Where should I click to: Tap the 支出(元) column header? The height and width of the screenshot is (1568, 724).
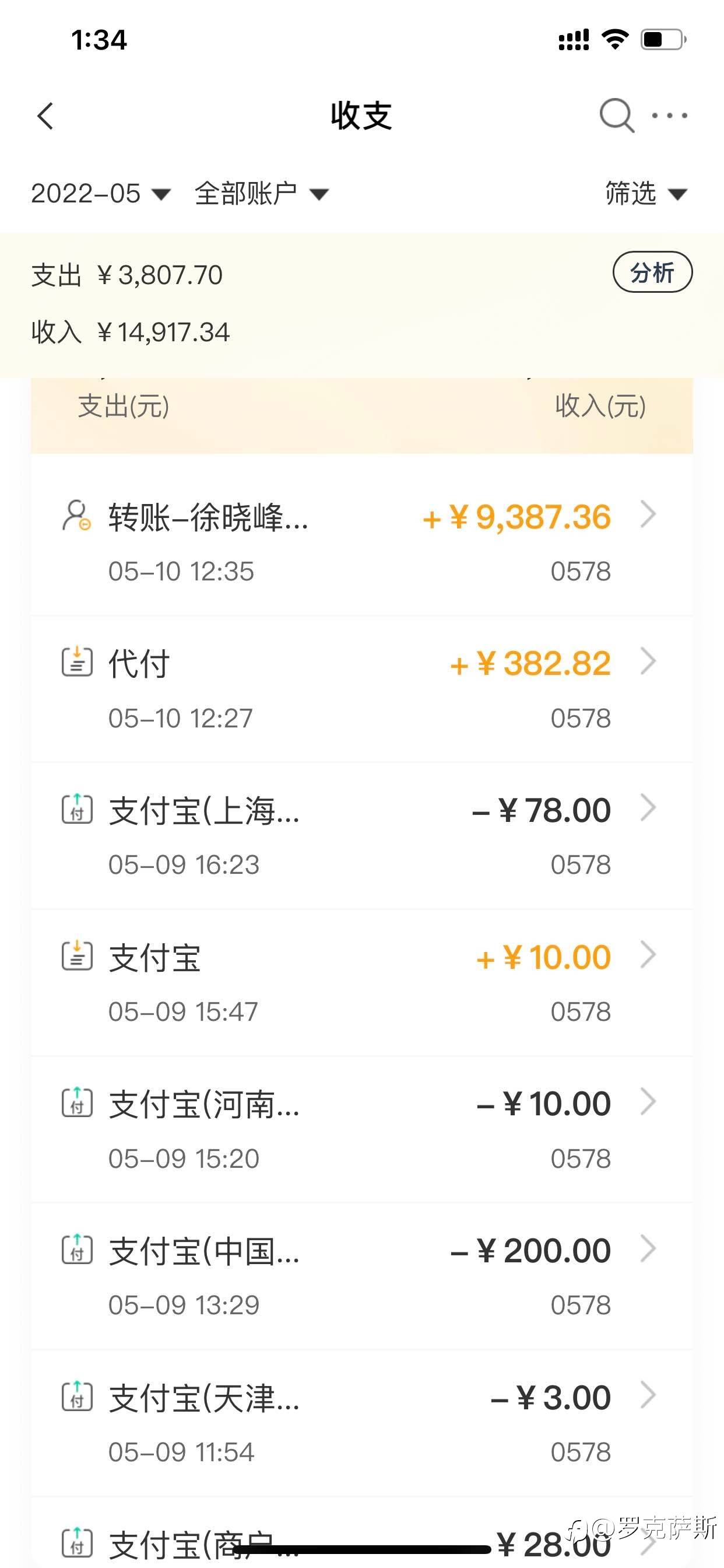pos(124,406)
